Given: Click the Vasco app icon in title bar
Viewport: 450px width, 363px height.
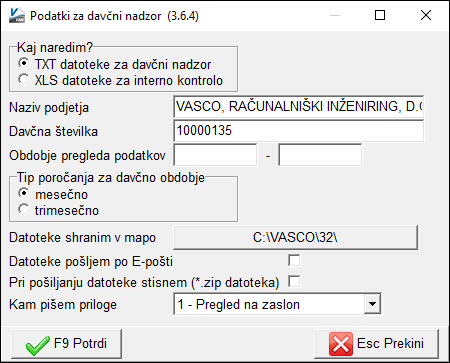Looking at the screenshot, I should click(x=16, y=15).
